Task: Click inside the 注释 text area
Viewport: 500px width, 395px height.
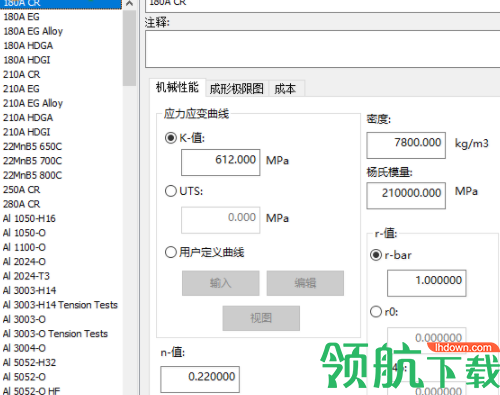Action: 323,49
